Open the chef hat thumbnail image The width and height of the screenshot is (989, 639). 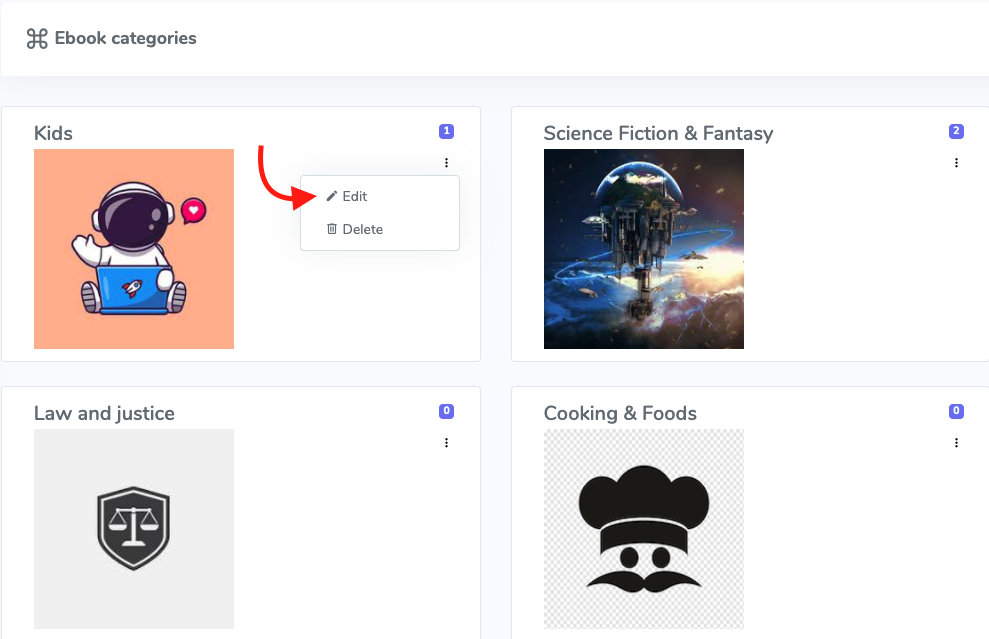click(x=643, y=529)
